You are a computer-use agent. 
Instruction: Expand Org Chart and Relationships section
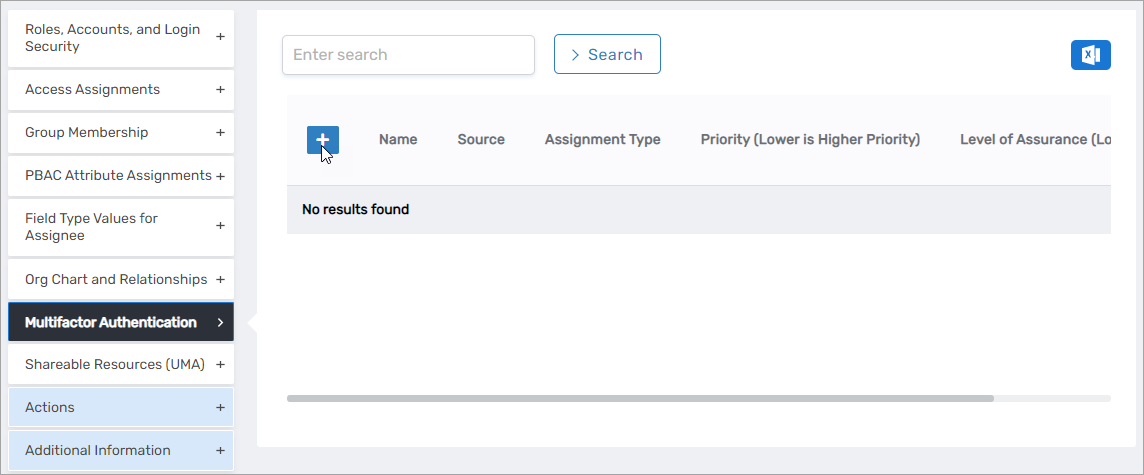tap(120, 280)
